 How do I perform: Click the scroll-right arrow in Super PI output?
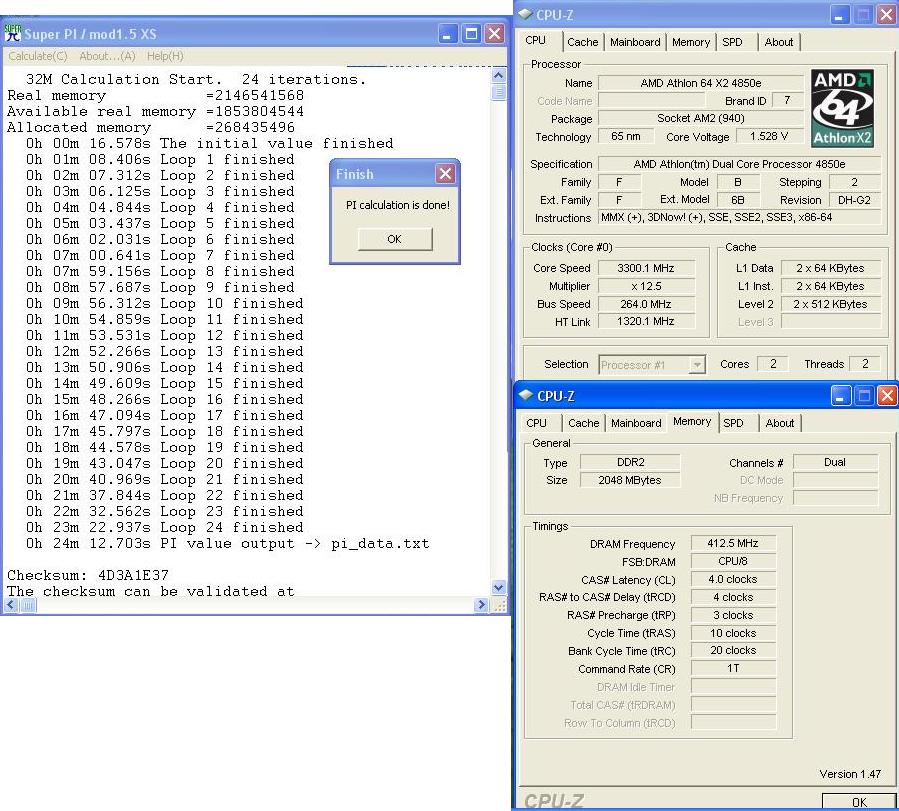pyautogui.click(x=482, y=605)
